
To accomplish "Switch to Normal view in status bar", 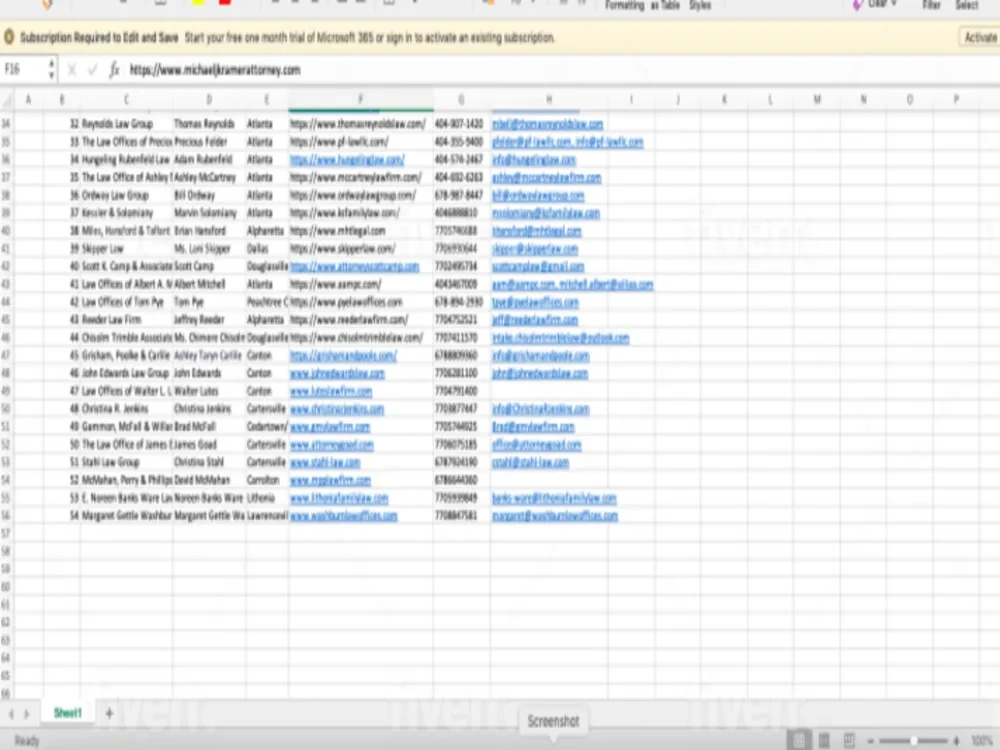I will tap(798, 740).
